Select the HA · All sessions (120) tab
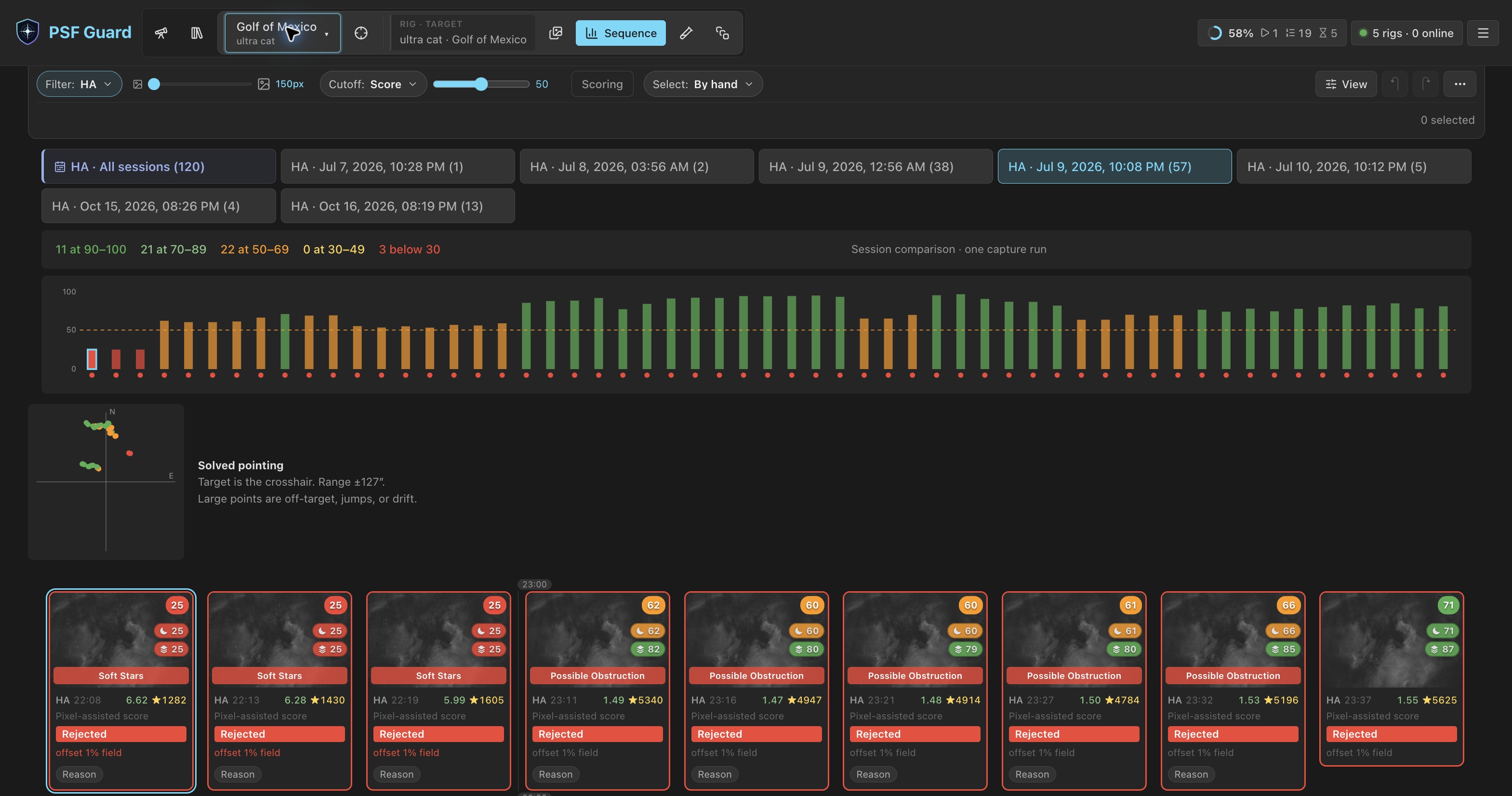 tap(159, 167)
